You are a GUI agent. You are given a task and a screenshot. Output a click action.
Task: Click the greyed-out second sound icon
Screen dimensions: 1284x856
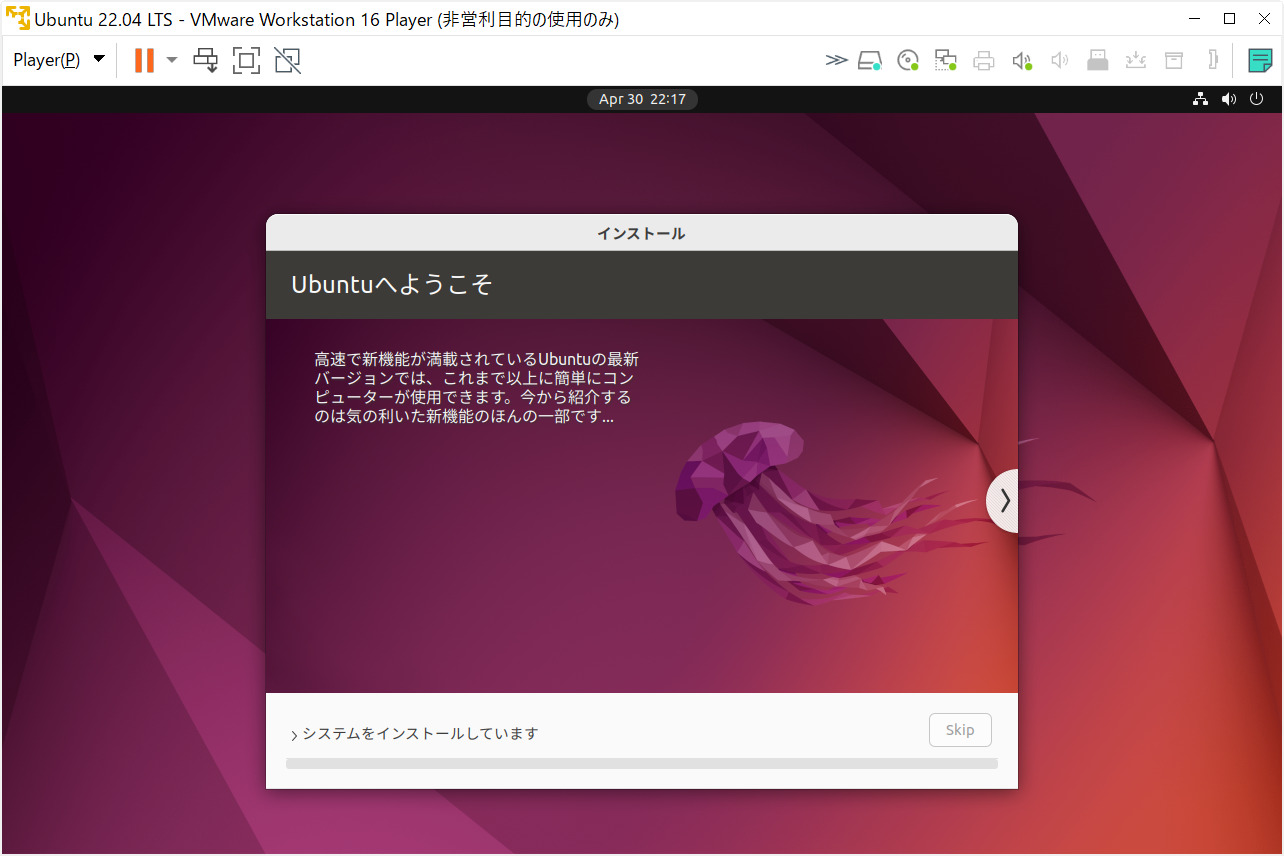(x=1060, y=60)
